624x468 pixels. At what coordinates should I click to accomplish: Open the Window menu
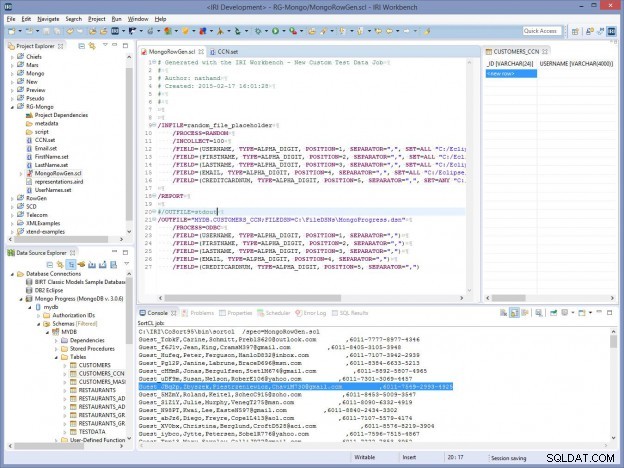138,19
